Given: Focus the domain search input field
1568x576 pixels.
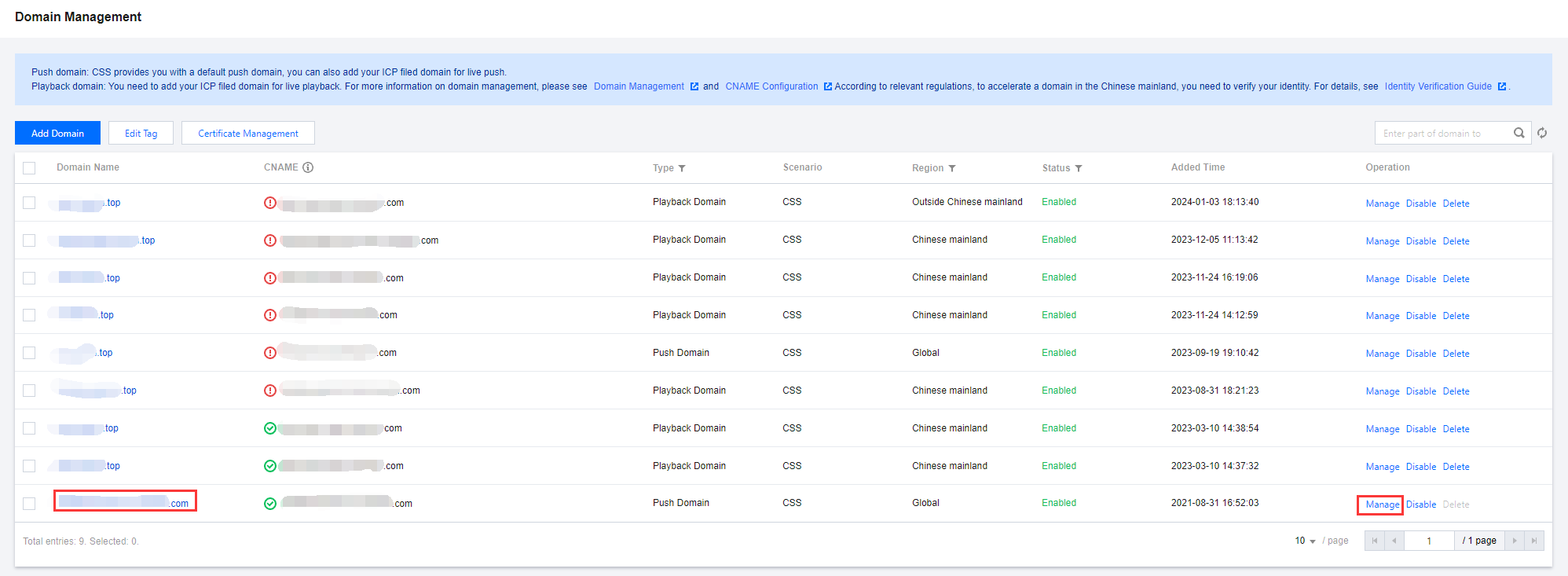Looking at the screenshot, I should 1442,134.
